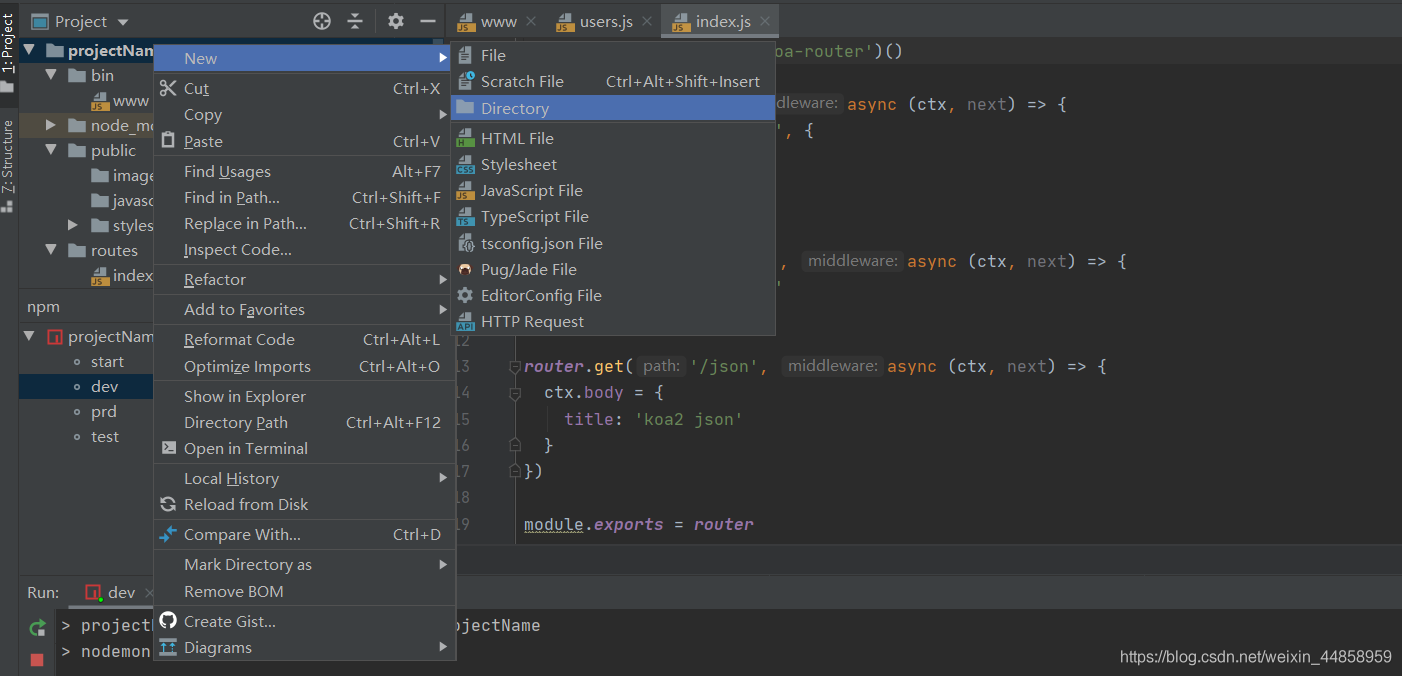The height and width of the screenshot is (676, 1402).
Task: Click the expand-all icon in Project panel
Action: [356, 20]
